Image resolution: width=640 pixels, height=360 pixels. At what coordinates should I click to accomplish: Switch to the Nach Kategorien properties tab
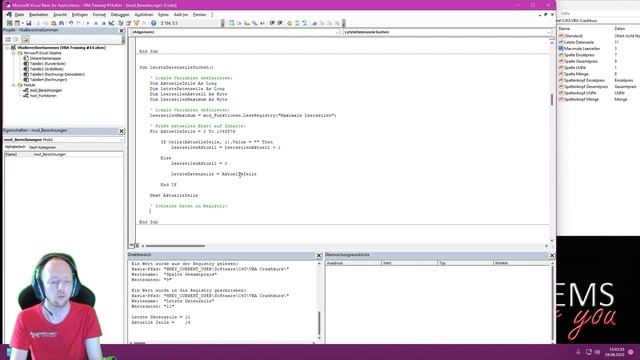point(42,147)
